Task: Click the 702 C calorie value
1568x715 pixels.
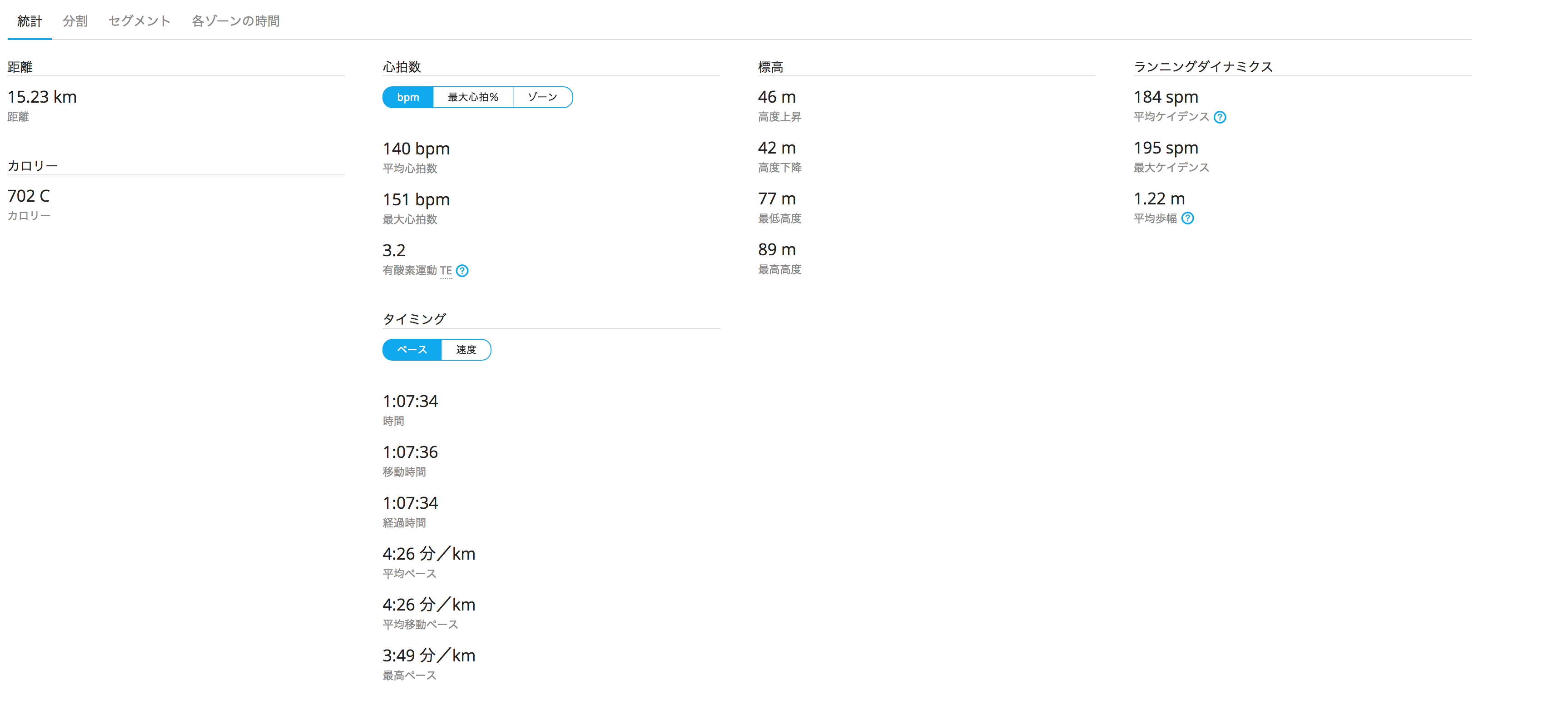Action: pyautogui.click(x=29, y=197)
